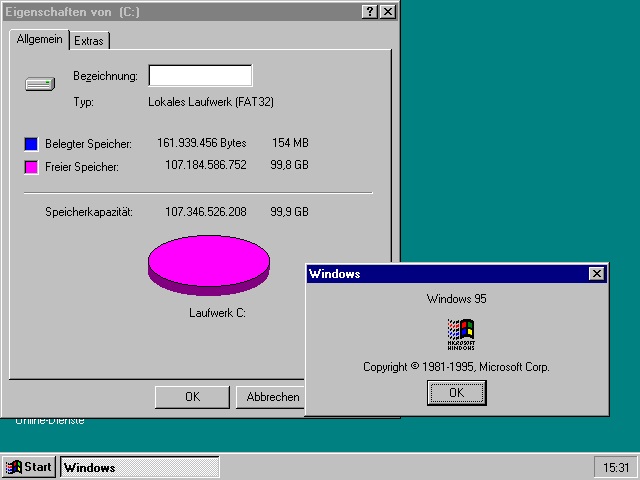Select the Allgemein tab
Image resolution: width=640 pixels, height=480 pixels.
tap(40, 39)
